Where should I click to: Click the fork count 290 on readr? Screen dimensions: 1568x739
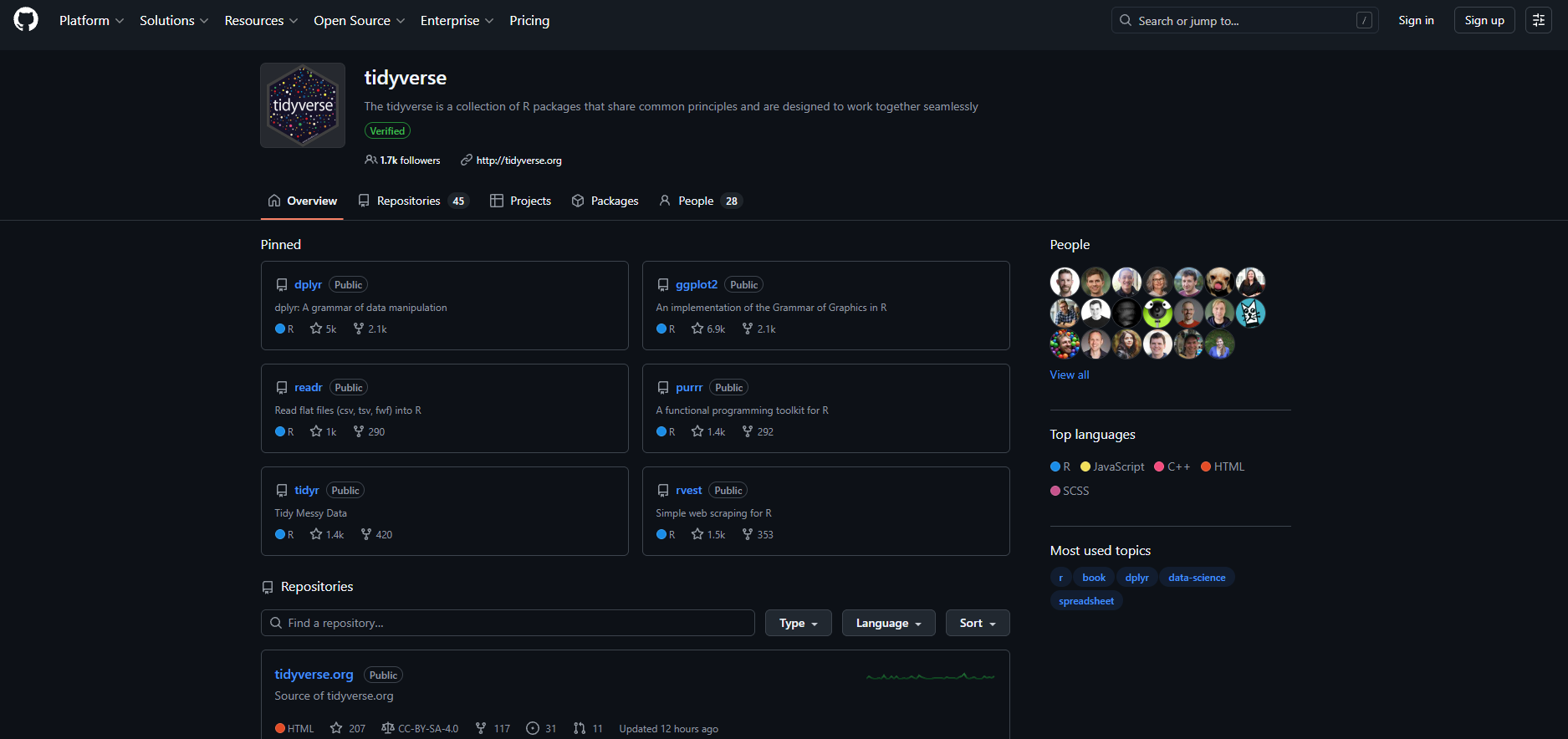369,431
